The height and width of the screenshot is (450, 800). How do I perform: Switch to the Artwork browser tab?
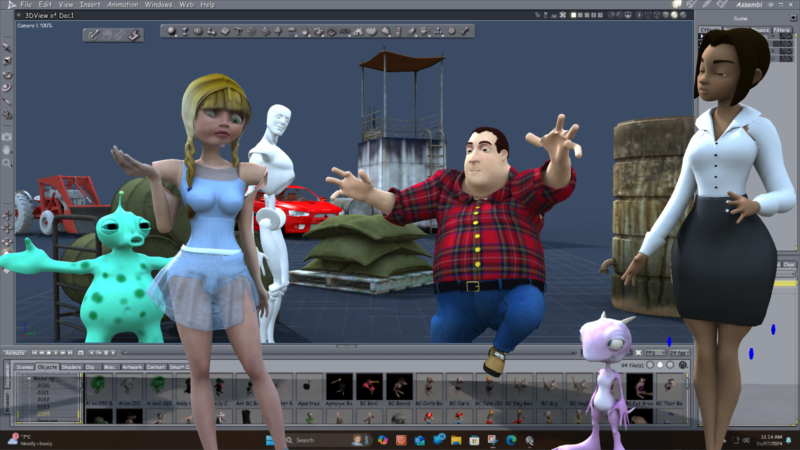point(132,367)
